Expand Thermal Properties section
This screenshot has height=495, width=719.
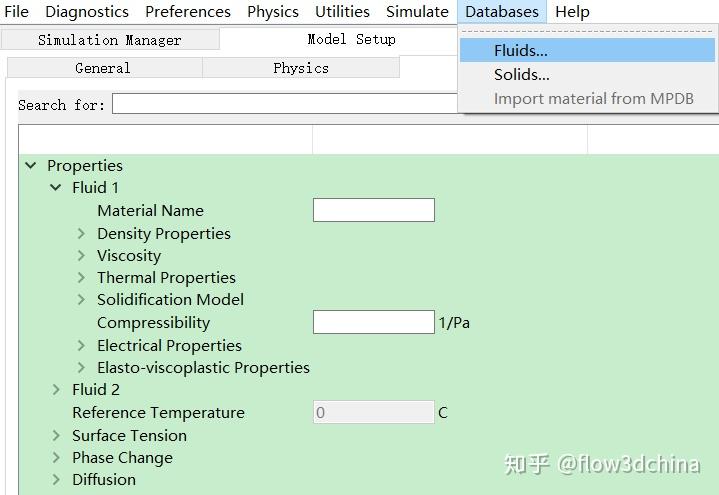coord(82,278)
